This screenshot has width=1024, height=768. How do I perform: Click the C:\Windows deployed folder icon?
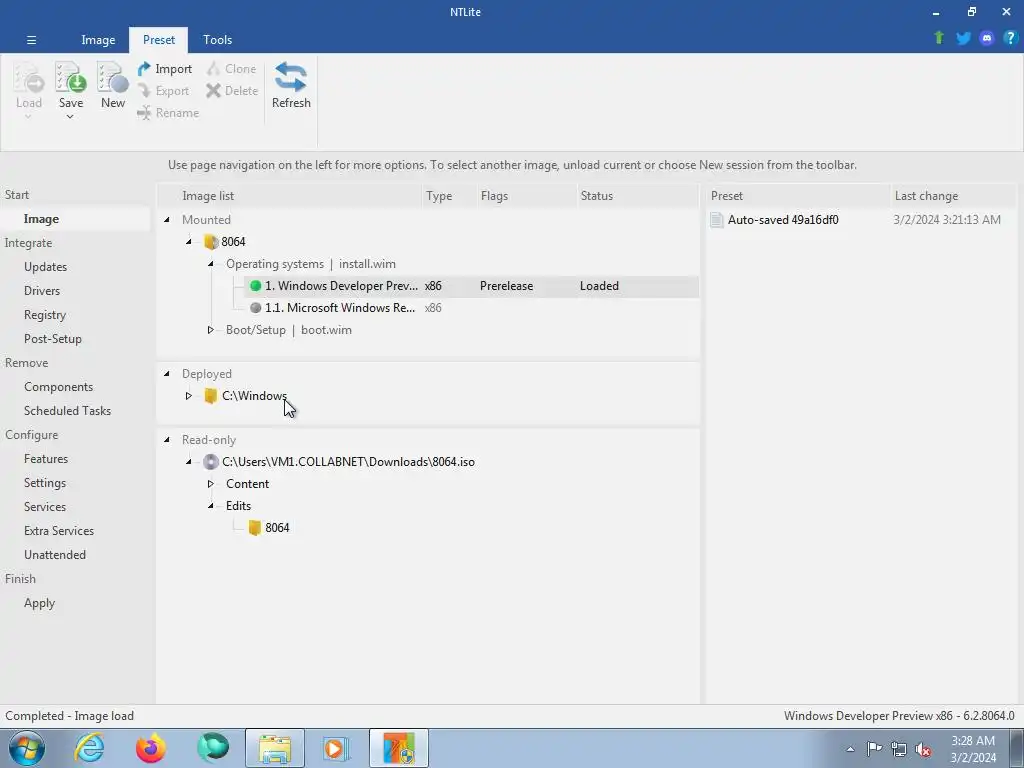pyautogui.click(x=210, y=396)
